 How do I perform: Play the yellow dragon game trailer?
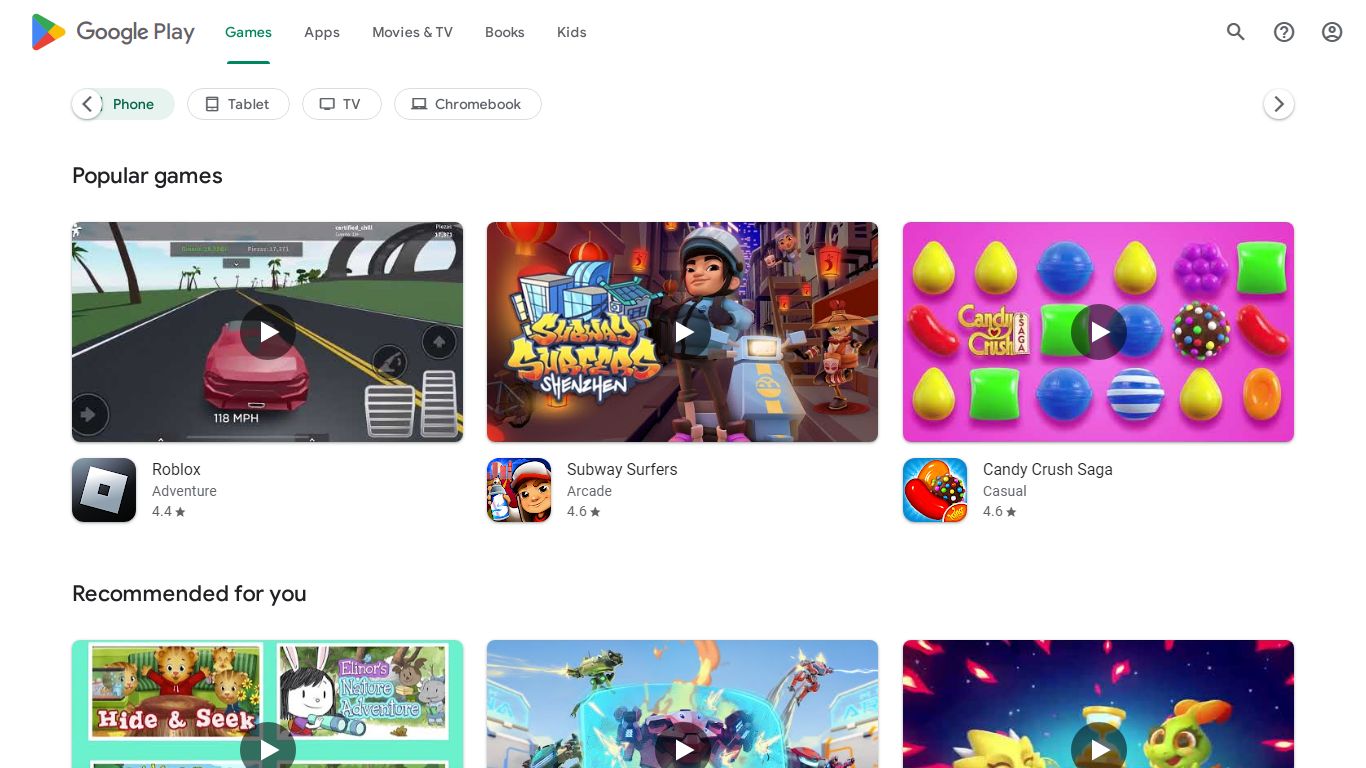click(1099, 749)
